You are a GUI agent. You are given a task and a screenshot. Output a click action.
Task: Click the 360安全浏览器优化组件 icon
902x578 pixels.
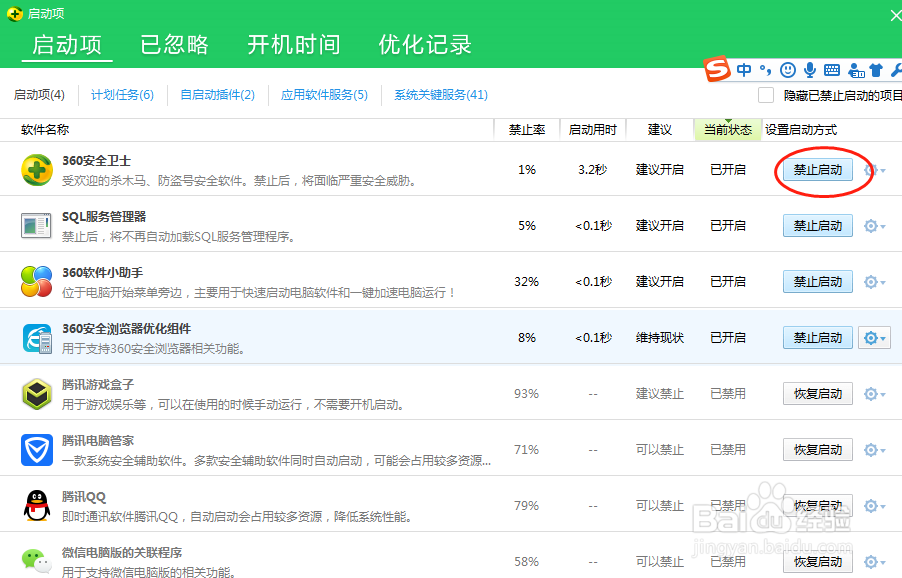coord(37,338)
